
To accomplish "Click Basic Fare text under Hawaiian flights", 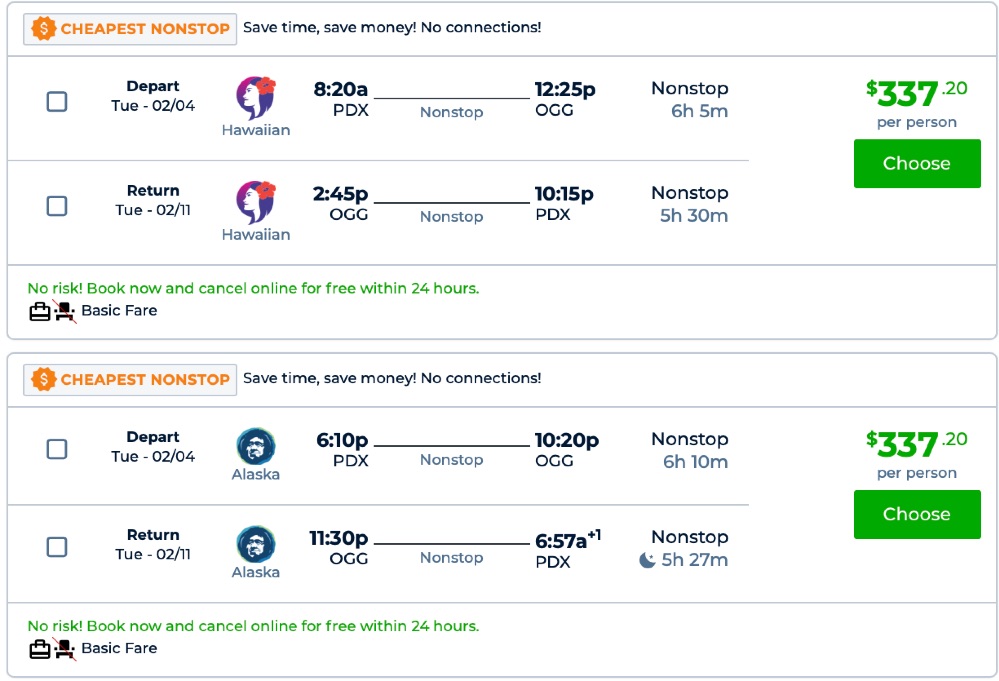I will 119,311.
